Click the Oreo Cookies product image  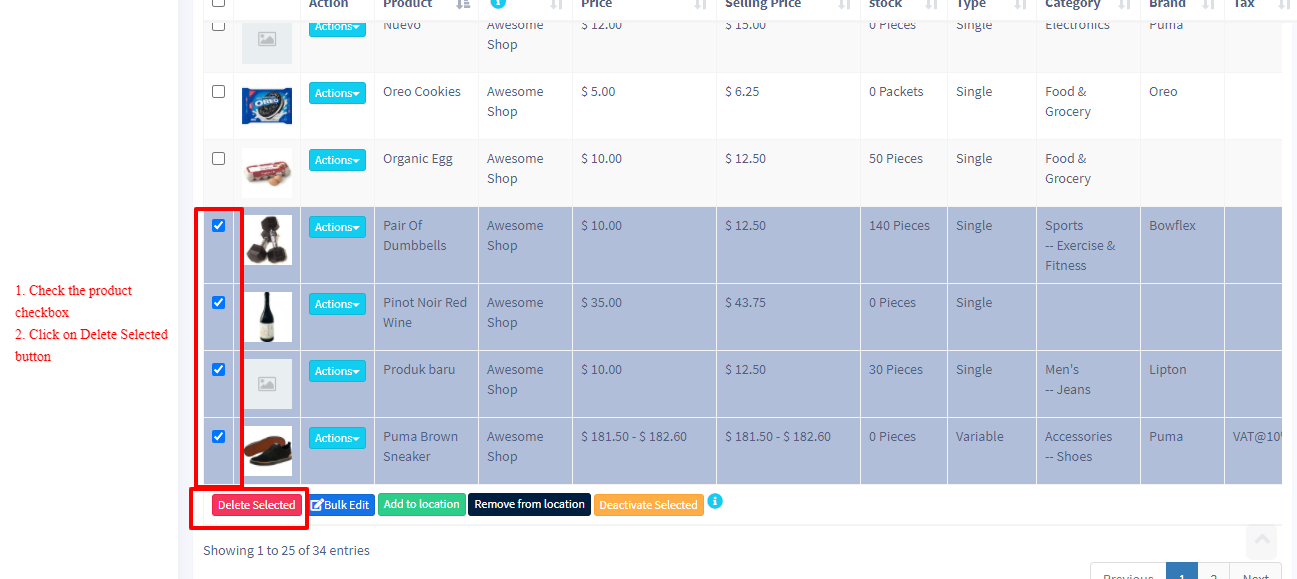[267, 105]
